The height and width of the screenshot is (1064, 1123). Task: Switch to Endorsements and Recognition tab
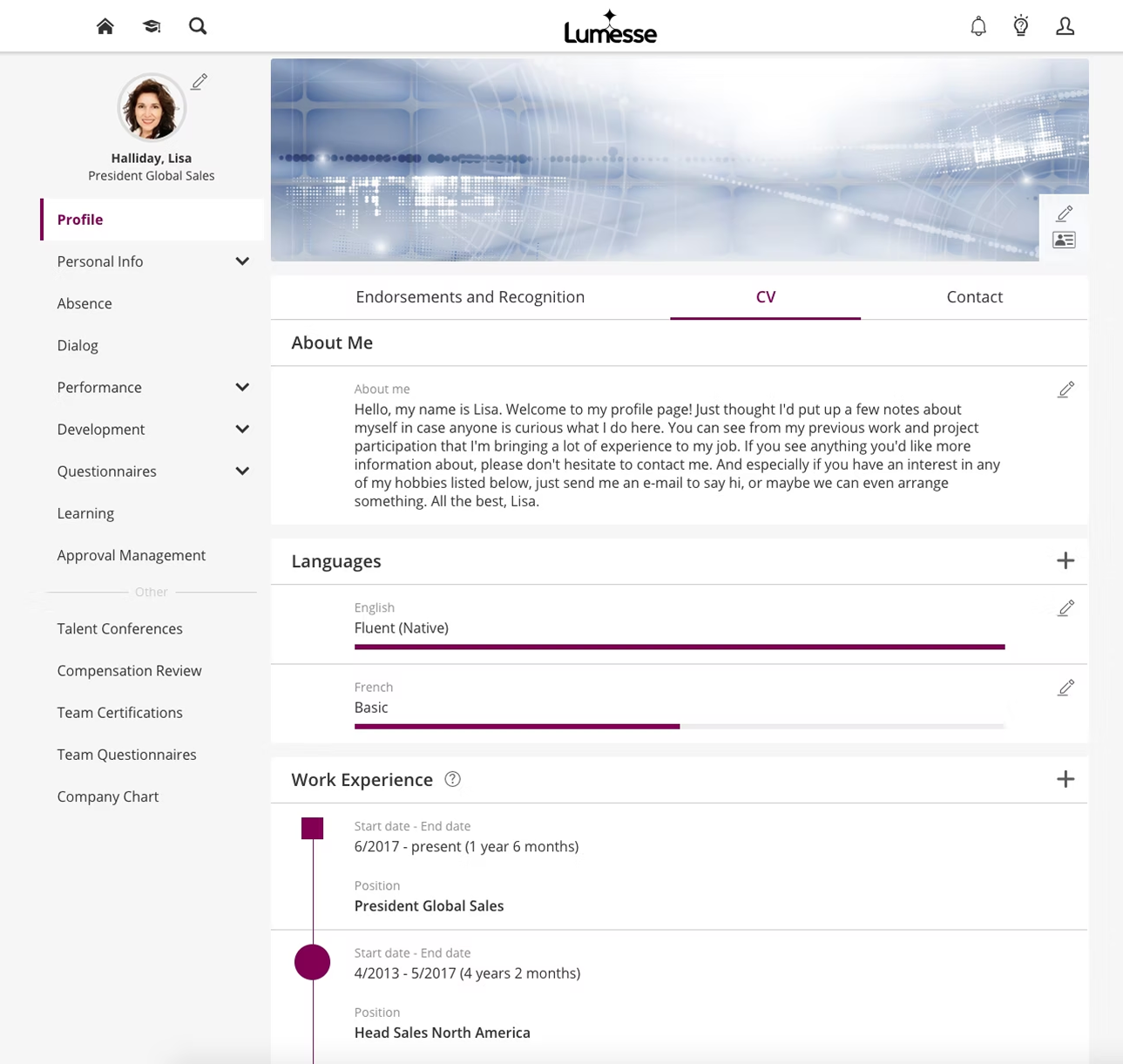[470, 297]
